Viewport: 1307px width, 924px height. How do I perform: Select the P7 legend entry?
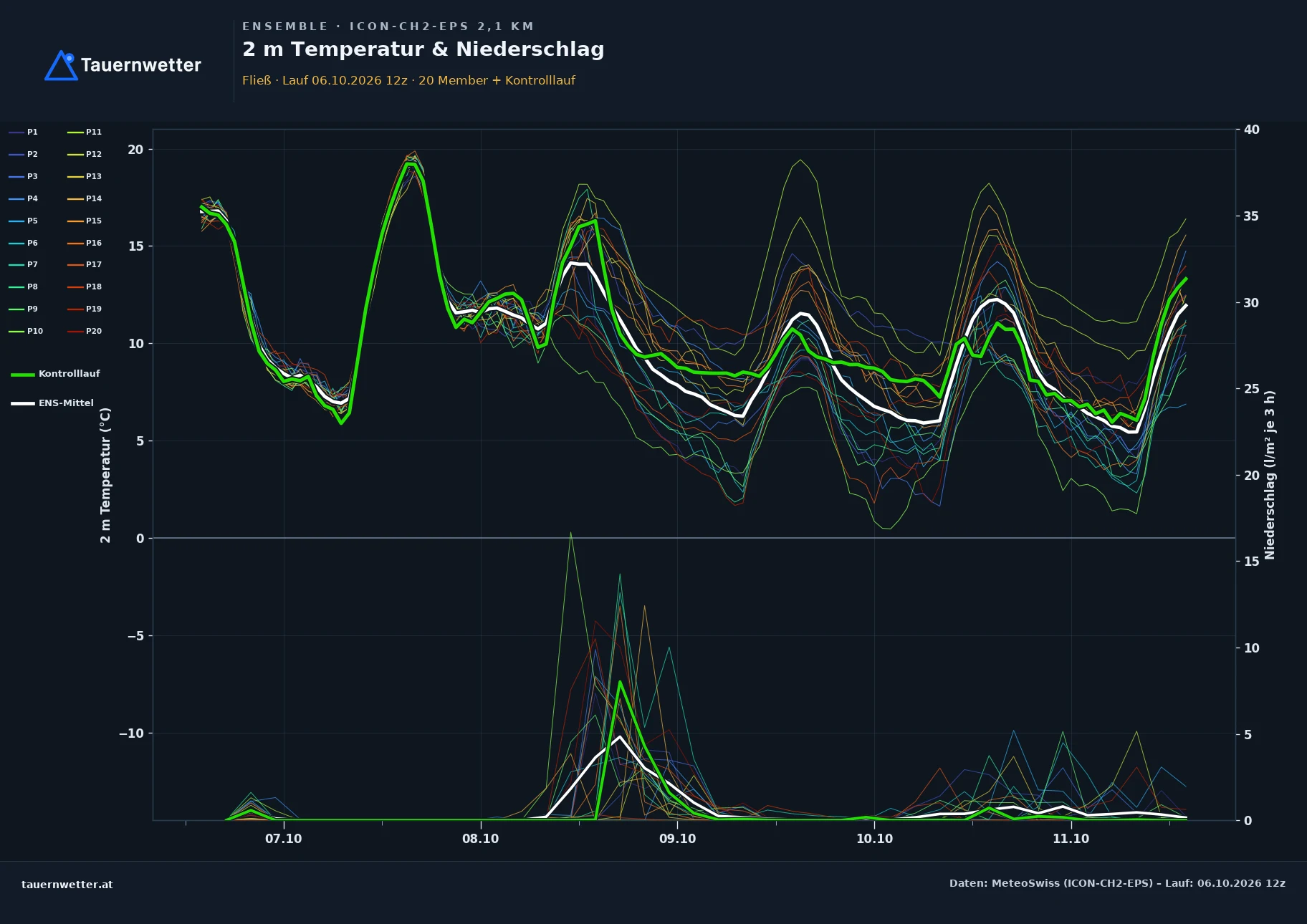[x=24, y=264]
